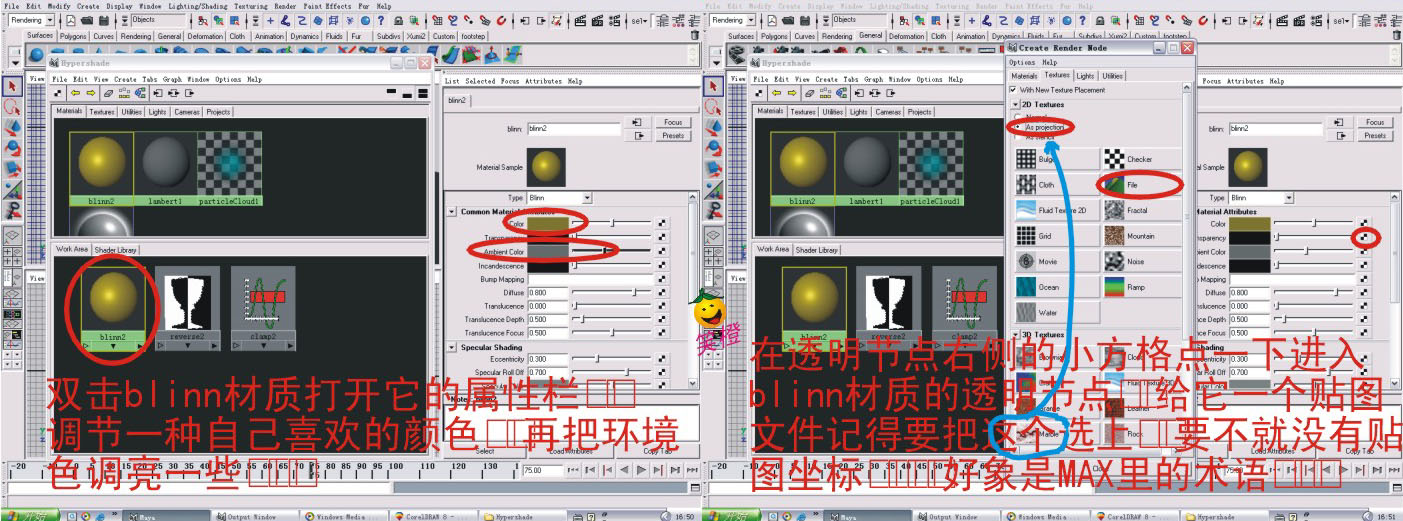Collapse 2D Textures section in Create Render Node
This screenshot has height=521, width=1403.
click(x=1014, y=104)
